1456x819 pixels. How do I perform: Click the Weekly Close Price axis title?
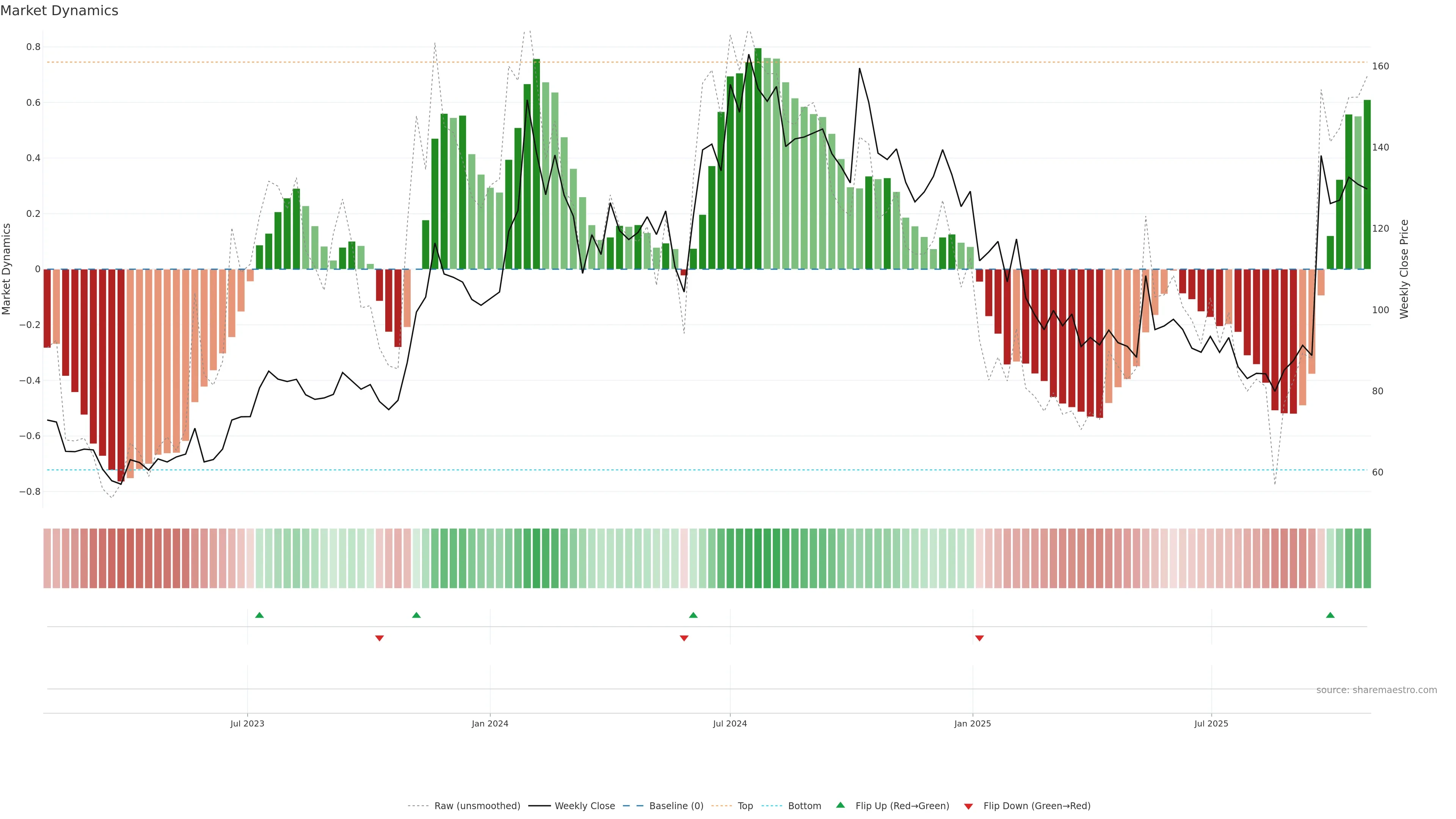[1404, 269]
